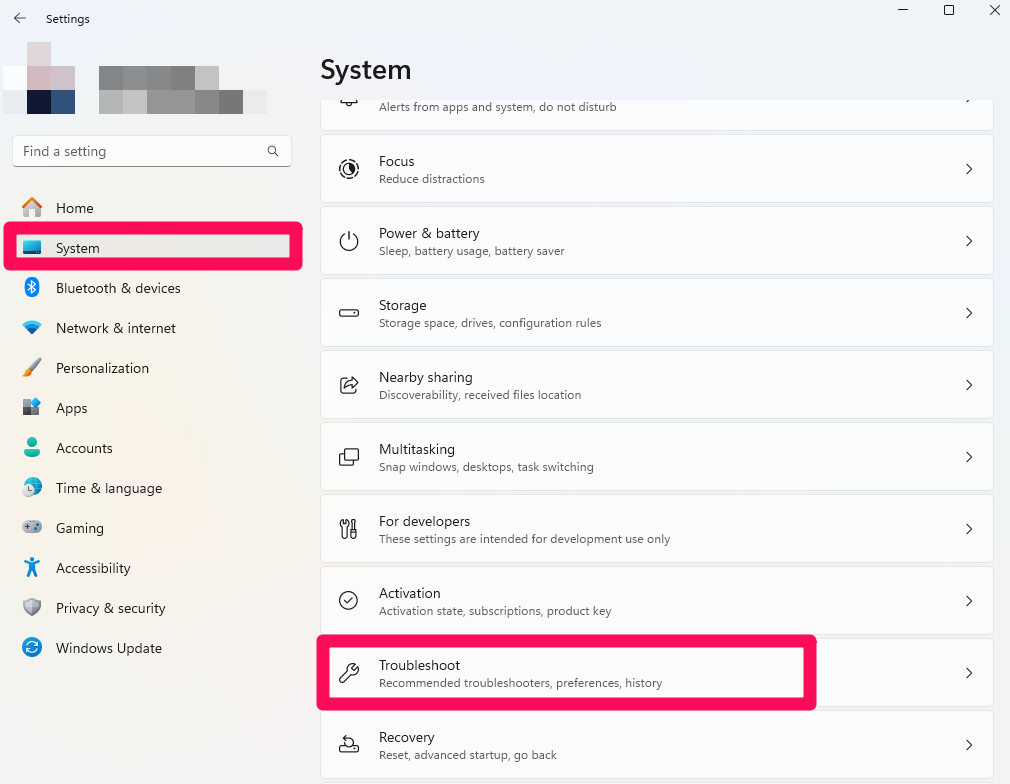This screenshot has height=784, width=1010.
Task: Go to Home in sidebar
Action: click(x=153, y=207)
